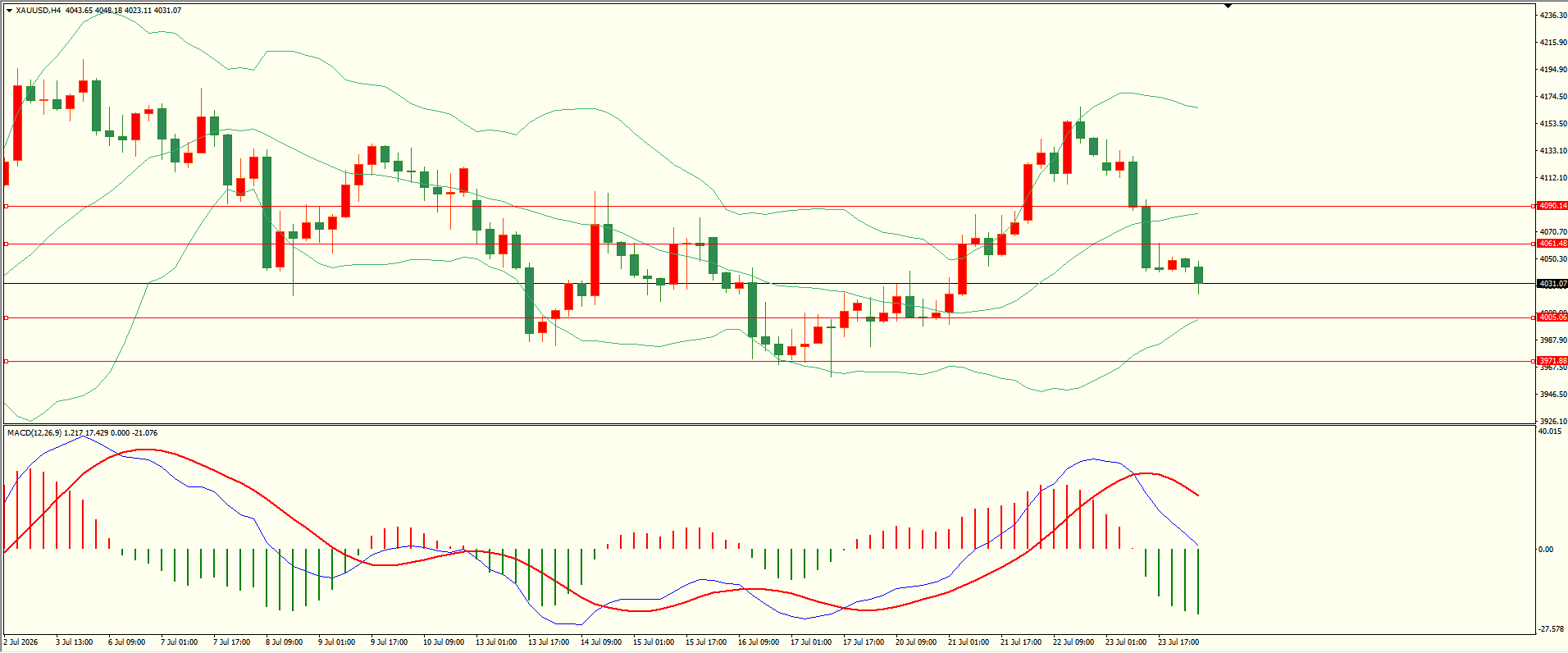Click the 4236.30 price scale value
The image size is (1568, 653).
coord(1553,16)
